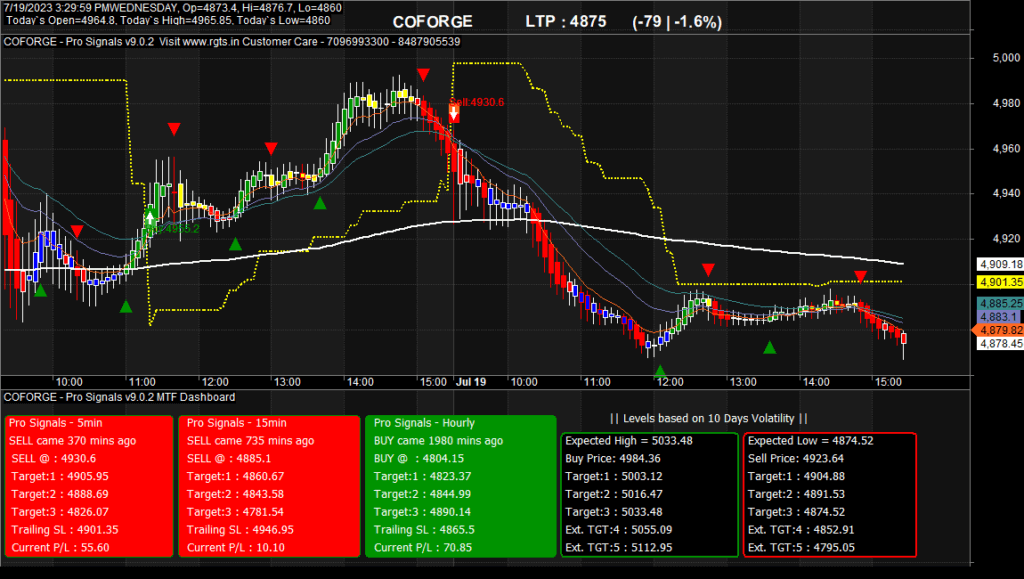Click 'BUY @ : 4804.15'
The width and height of the screenshot is (1024, 579).
[x=419, y=458]
